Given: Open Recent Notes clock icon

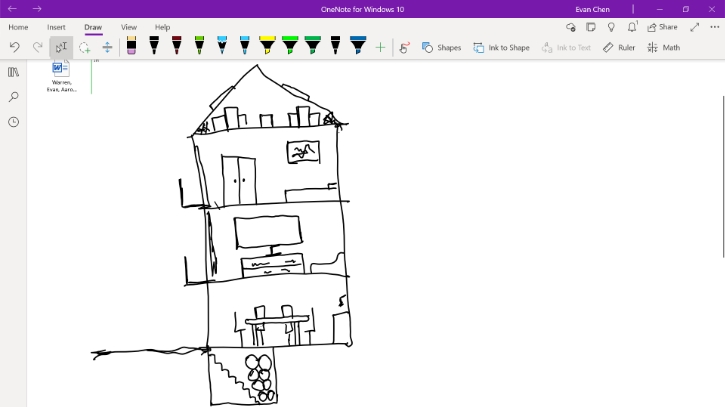Looking at the screenshot, I should click(x=13, y=122).
